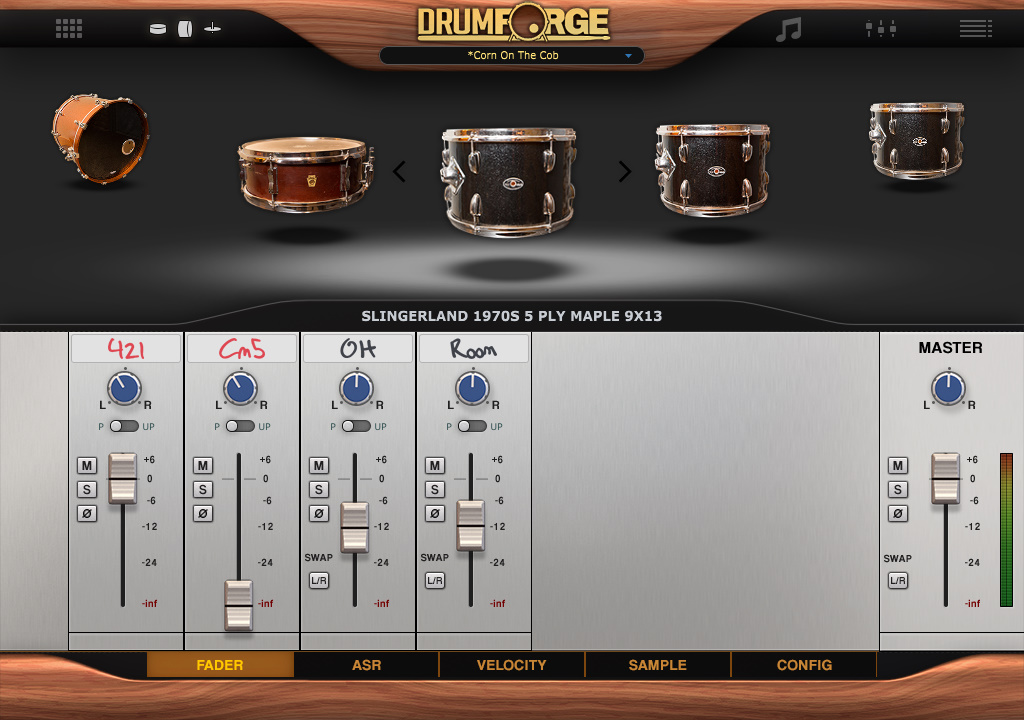Toggle the P/UP switch on Cm5 channel
The width and height of the screenshot is (1024, 720).
coord(240,426)
